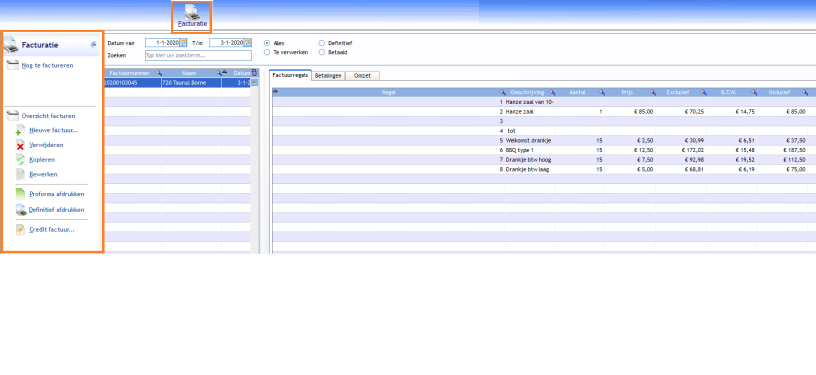Click the € 2,50 price cell
This screenshot has height=375, width=816.
644,140
